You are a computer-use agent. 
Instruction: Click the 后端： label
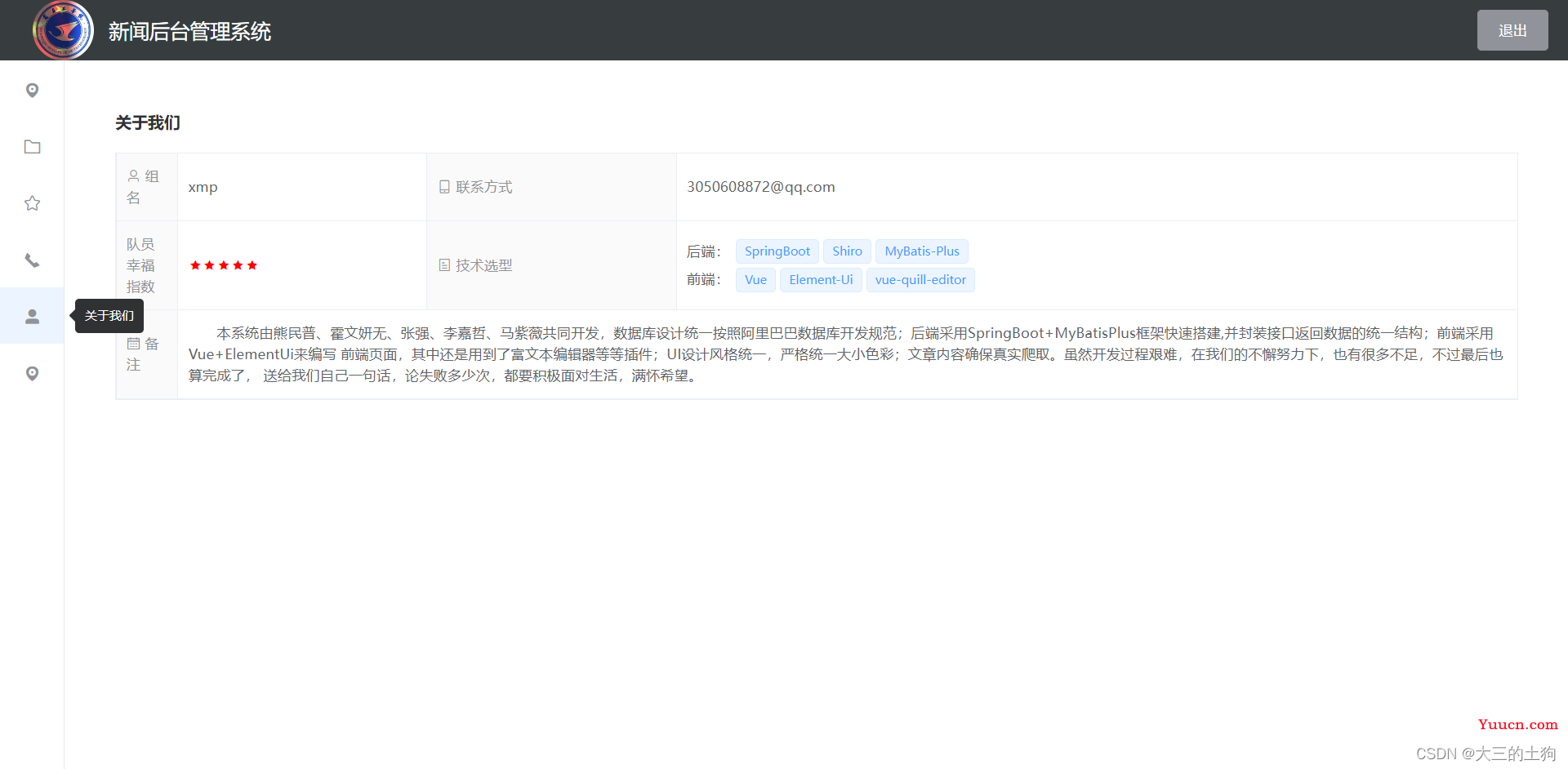(x=704, y=251)
